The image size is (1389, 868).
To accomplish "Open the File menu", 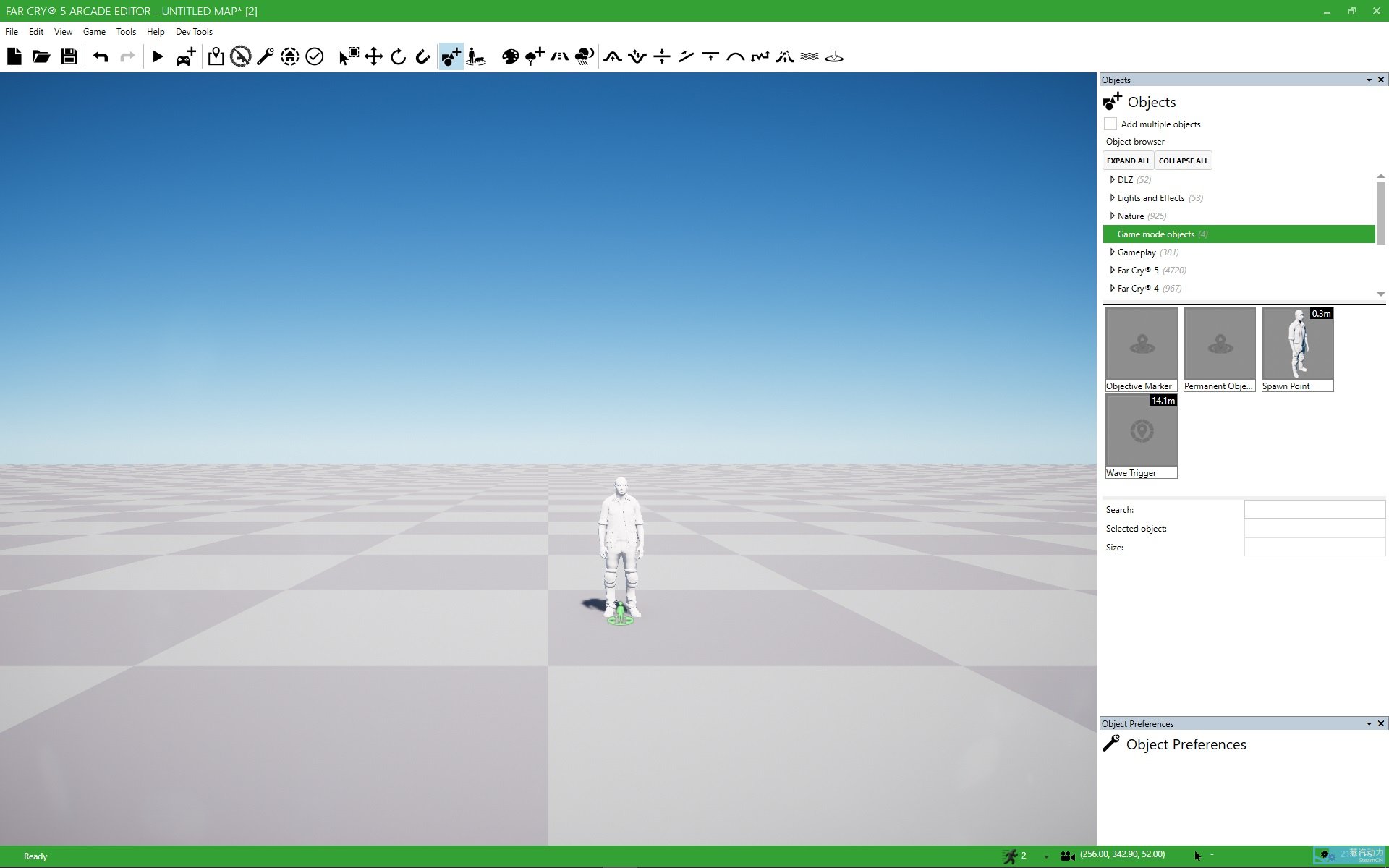I will (12, 32).
